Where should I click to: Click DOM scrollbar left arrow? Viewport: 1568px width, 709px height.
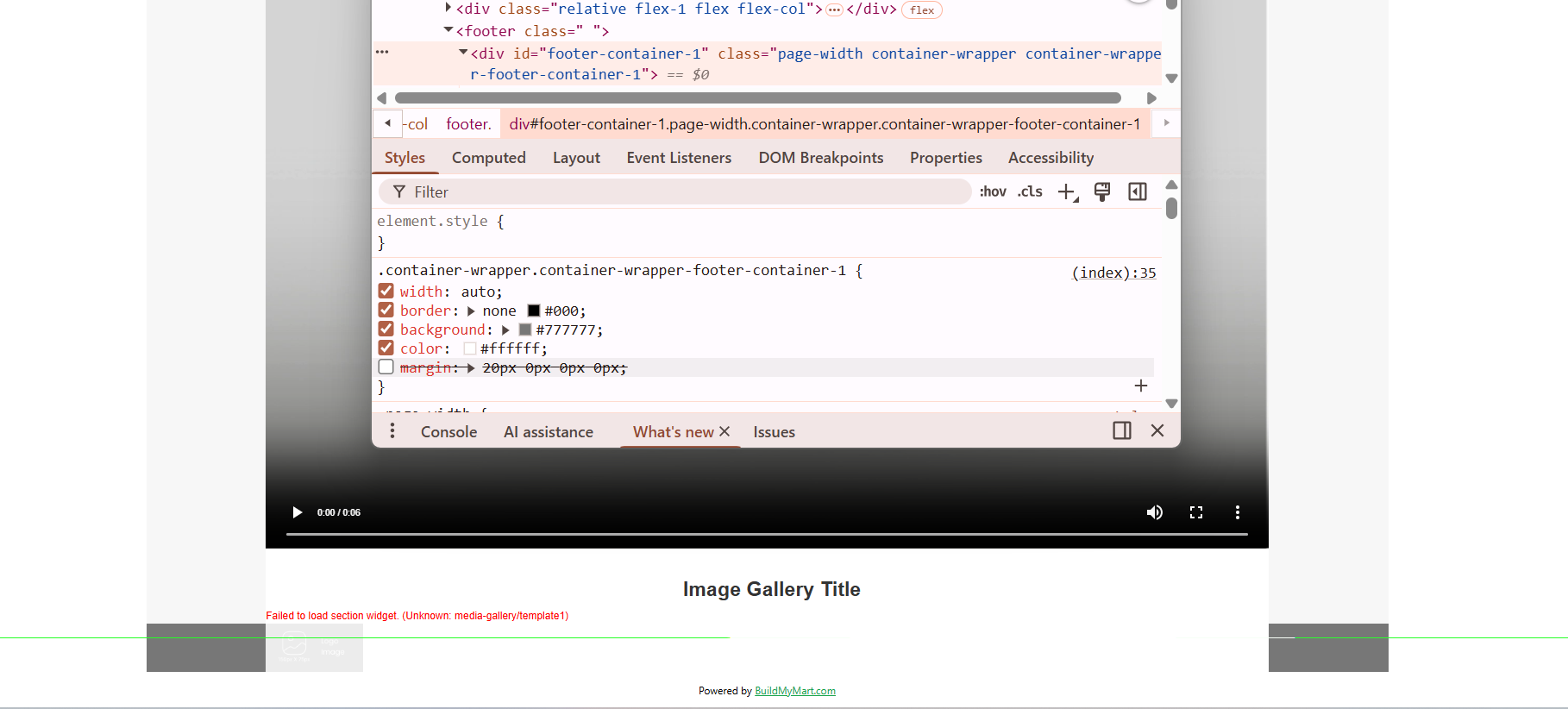[382, 98]
